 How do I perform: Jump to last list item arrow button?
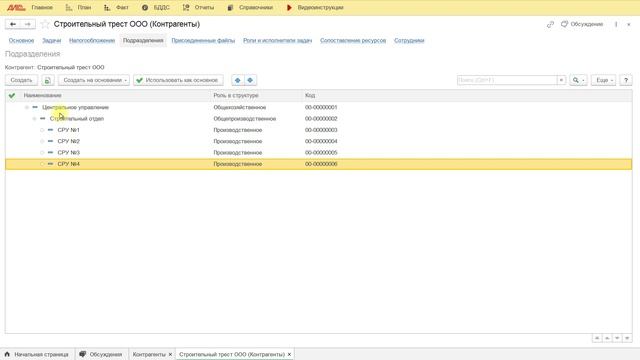point(627,338)
